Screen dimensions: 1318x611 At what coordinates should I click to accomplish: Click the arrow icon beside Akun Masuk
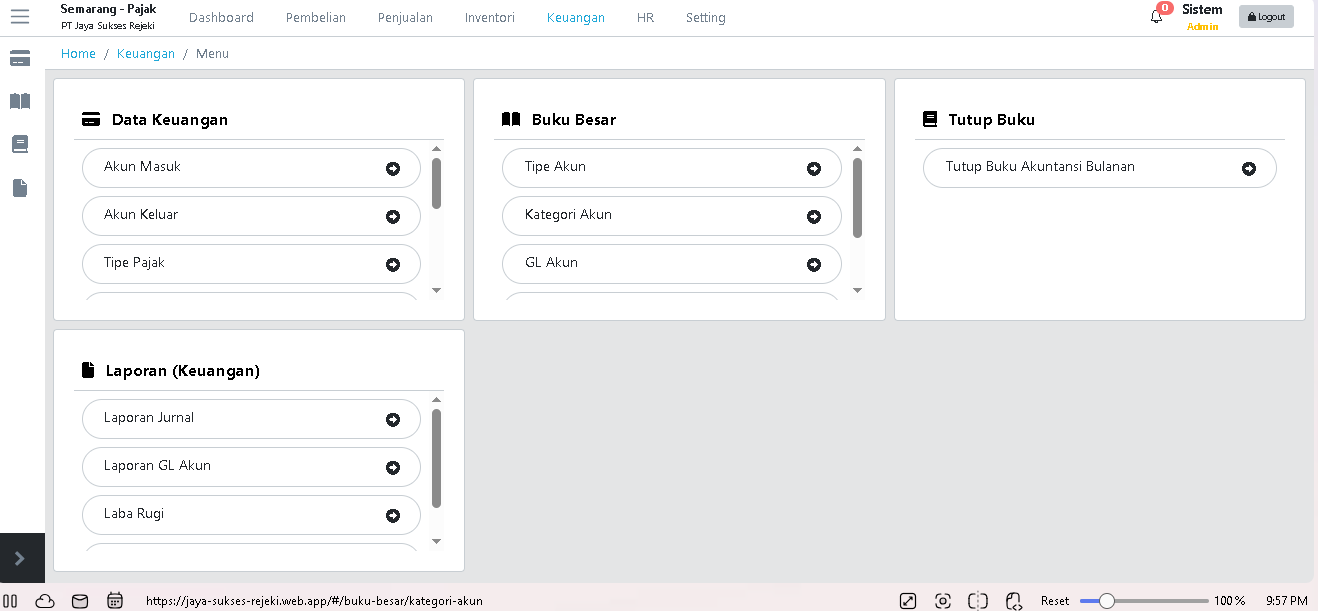click(393, 169)
